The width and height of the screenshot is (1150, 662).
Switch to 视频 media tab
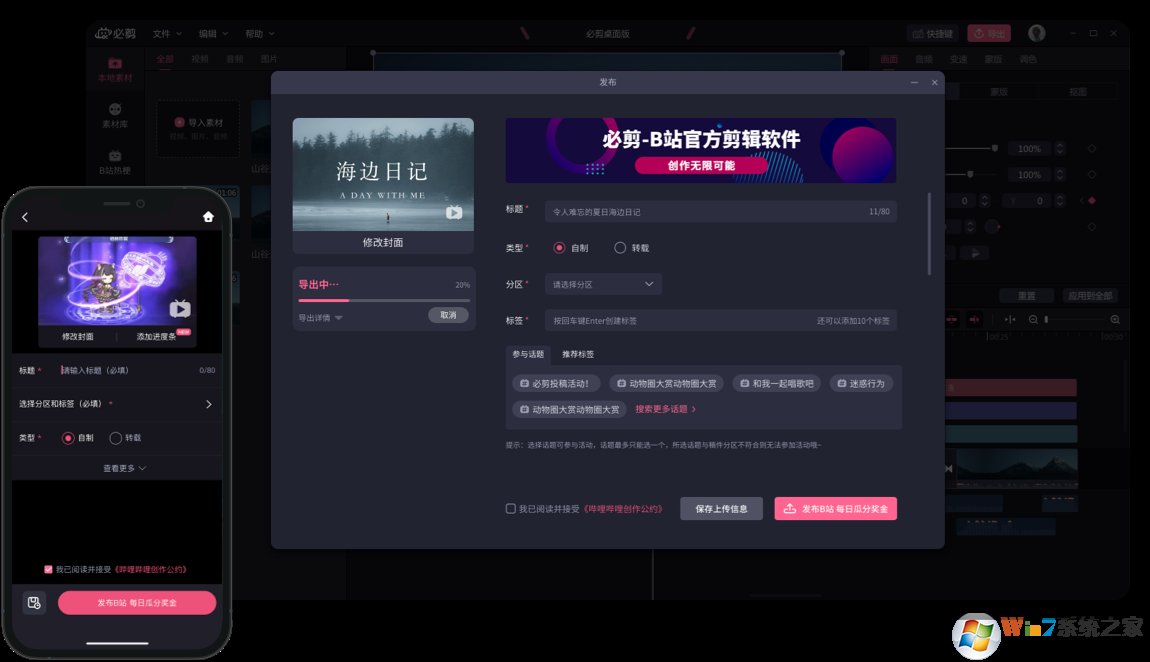point(199,59)
